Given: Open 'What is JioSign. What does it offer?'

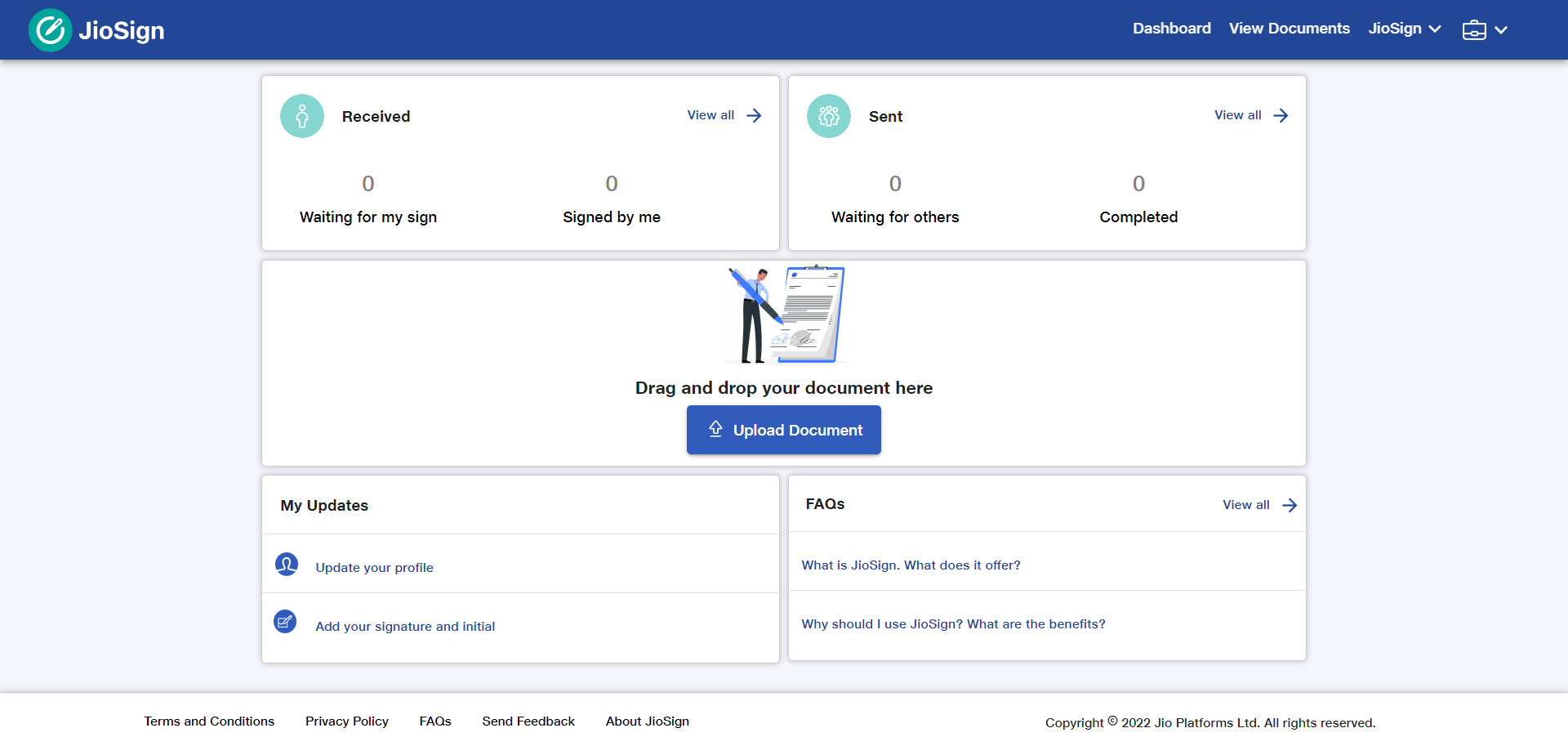Looking at the screenshot, I should 911,565.
